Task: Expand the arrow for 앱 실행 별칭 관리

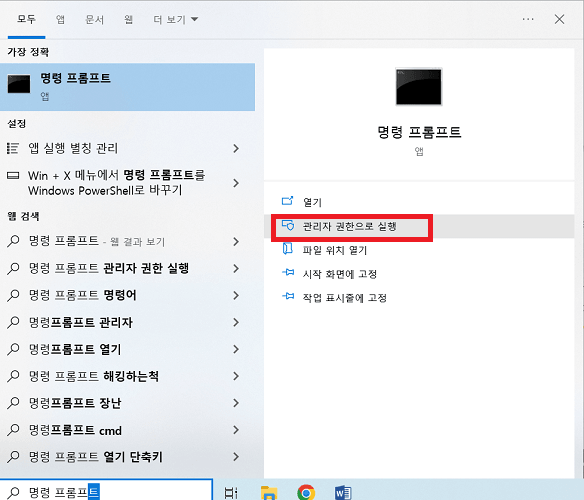Action: [236, 148]
